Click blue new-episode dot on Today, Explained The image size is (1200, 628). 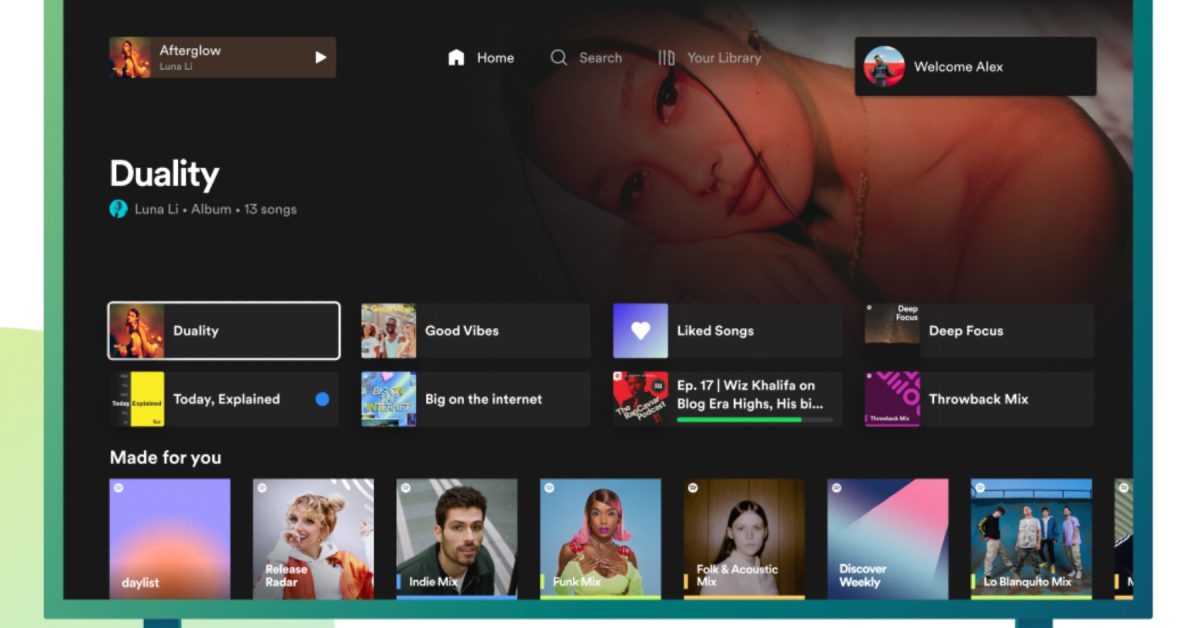click(x=322, y=399)
